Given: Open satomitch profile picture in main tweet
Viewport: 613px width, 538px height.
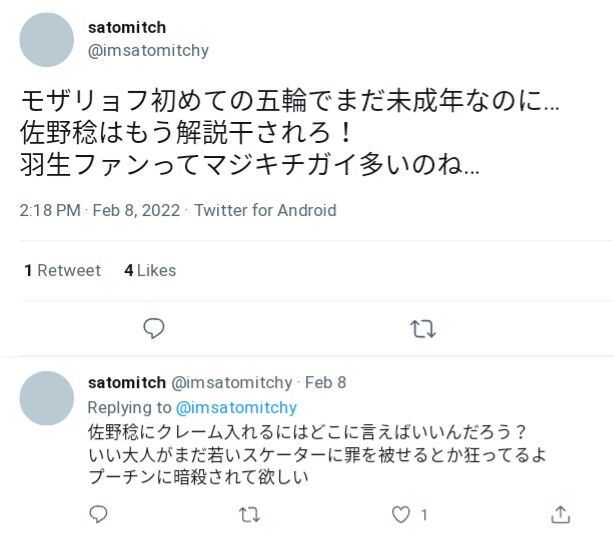Looking at the screenshot, I should tap(47, 40).
